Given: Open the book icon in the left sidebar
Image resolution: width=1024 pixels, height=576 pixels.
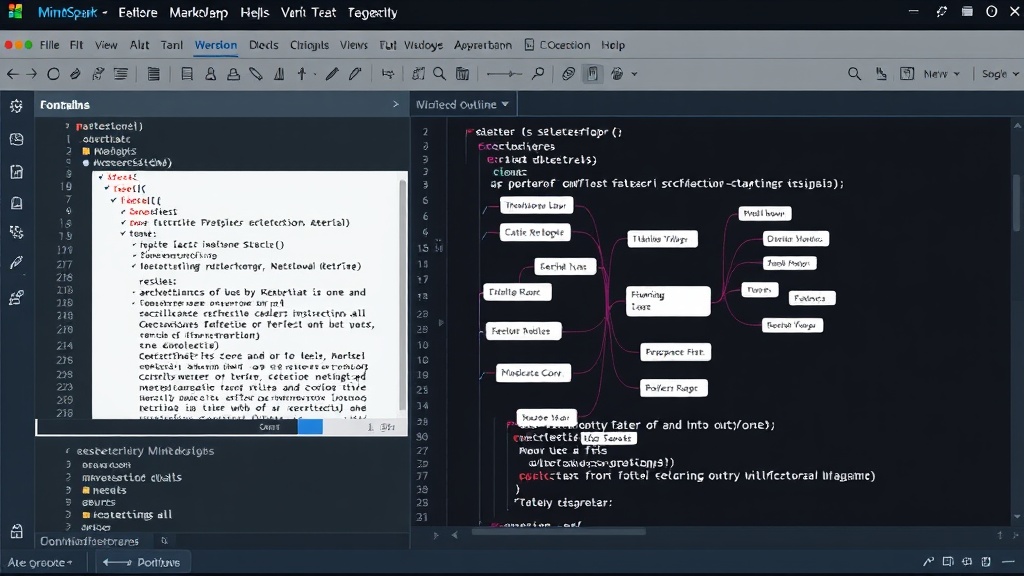Looking at the screenshot, I should click(16, 203).
